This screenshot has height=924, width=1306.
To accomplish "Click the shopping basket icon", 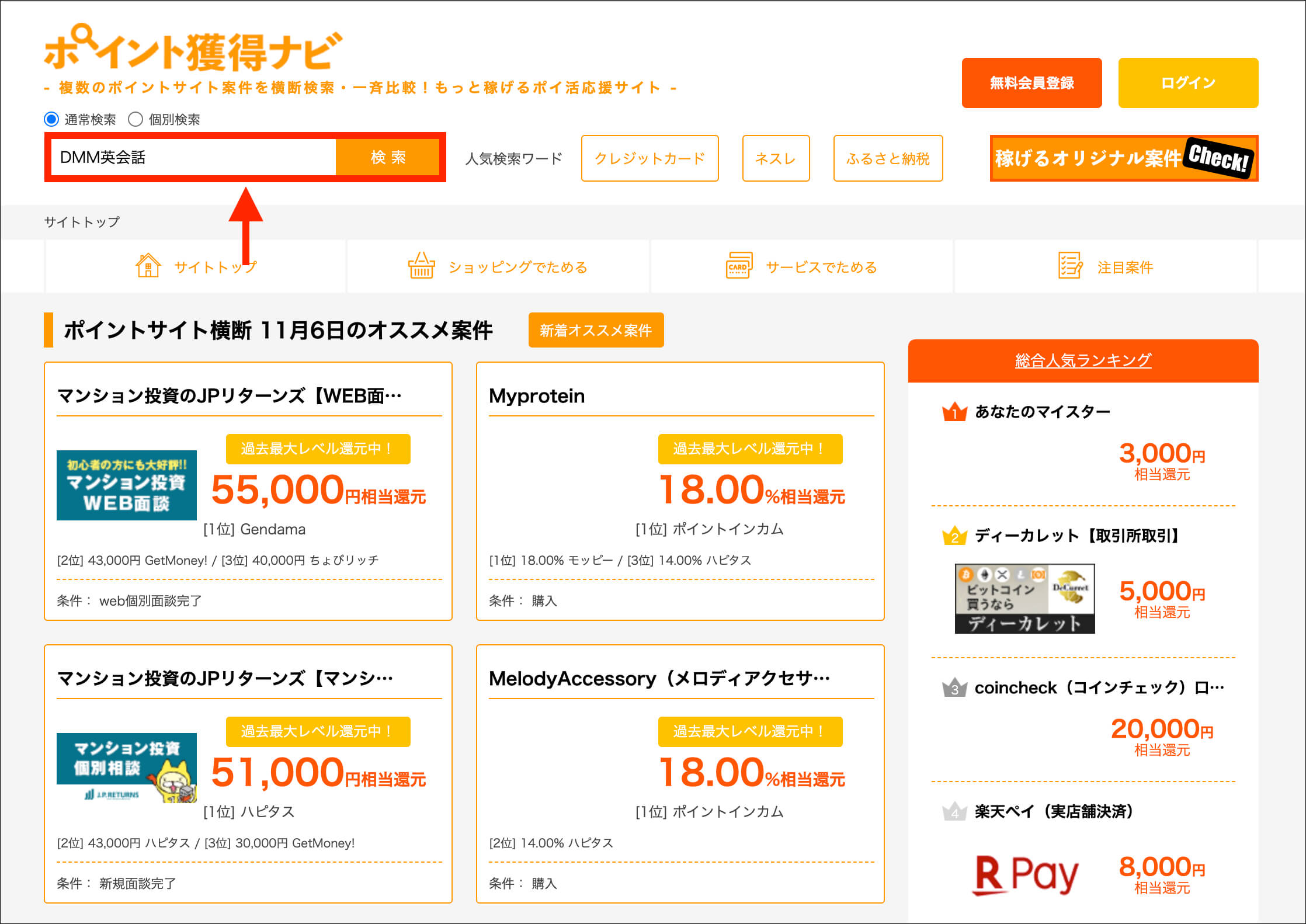I will 421,266.
